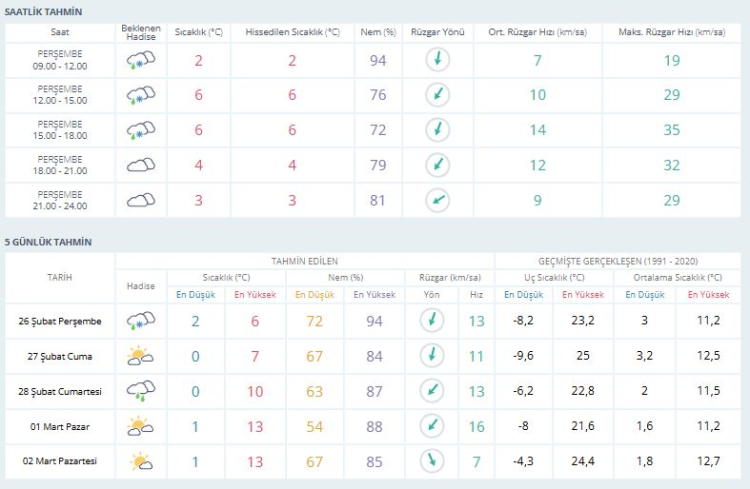Click the Maks. Rüzgar Hızı column header
Screen dimensions: 750x489
click(x=671, y=32)
